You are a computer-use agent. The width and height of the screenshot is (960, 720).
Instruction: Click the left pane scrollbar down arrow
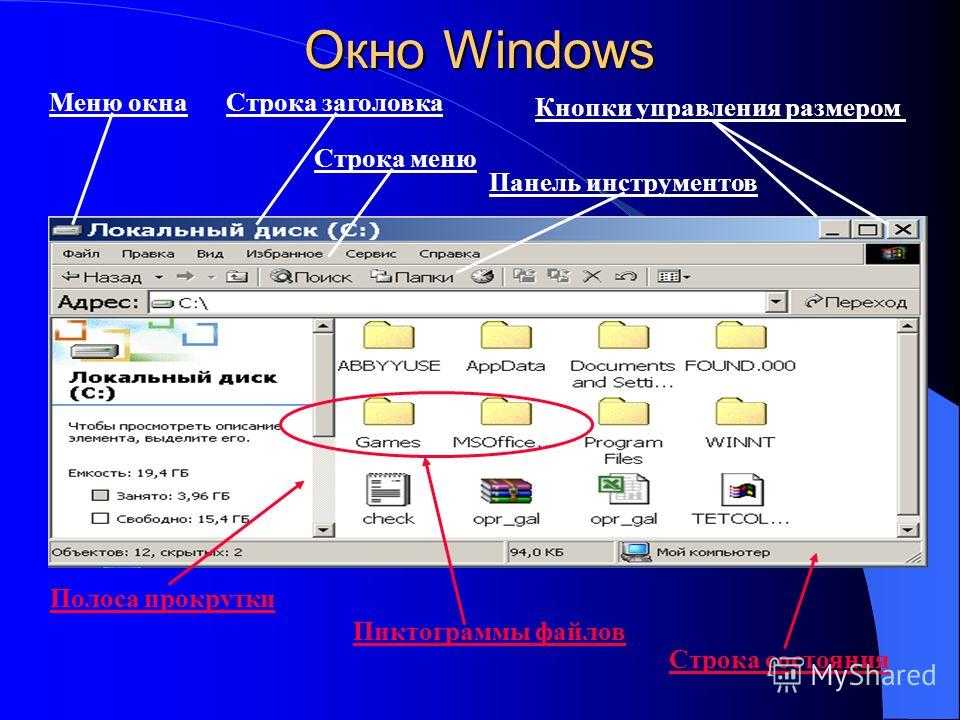(x=323, y=528)
